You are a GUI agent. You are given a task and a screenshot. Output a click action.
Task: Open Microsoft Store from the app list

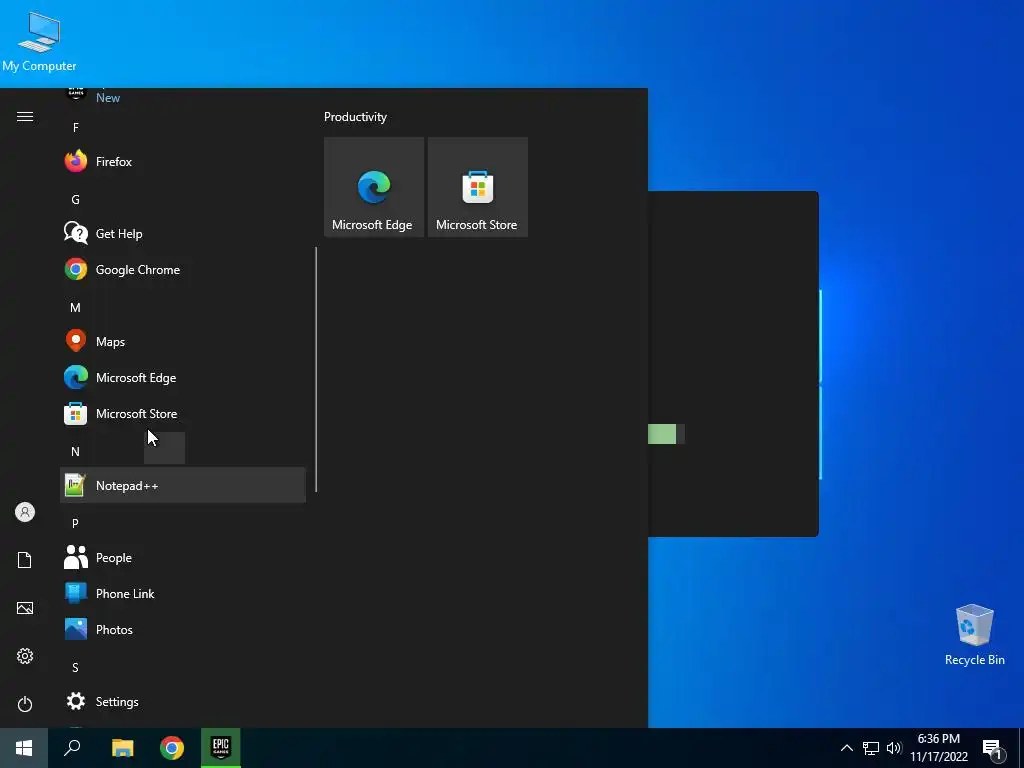click(x=183, y=413)
